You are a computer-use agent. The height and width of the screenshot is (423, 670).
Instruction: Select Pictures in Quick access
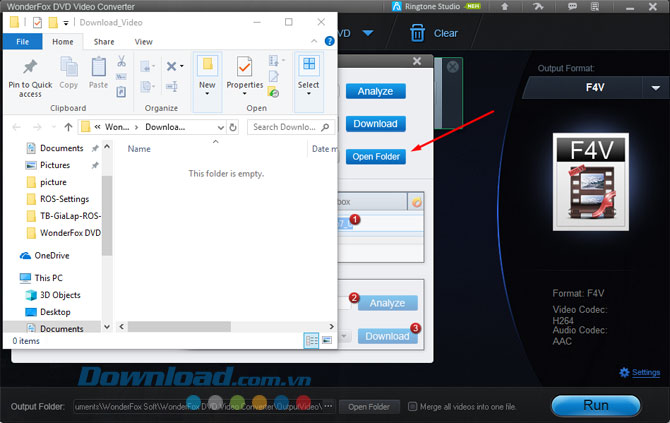pos(55,165)
